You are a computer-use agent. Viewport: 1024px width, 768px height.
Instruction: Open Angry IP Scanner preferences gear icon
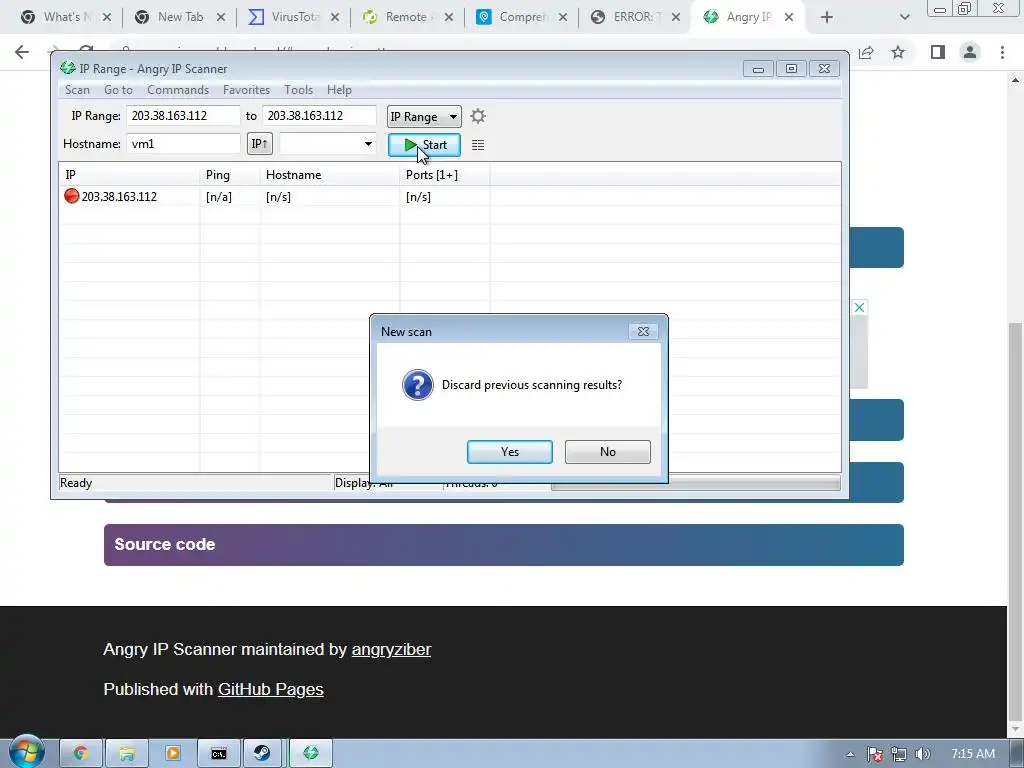click(x=478, y=116)
